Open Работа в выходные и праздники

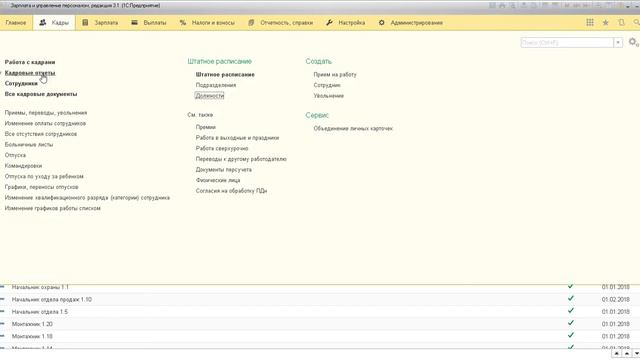(x=238, y=138)
